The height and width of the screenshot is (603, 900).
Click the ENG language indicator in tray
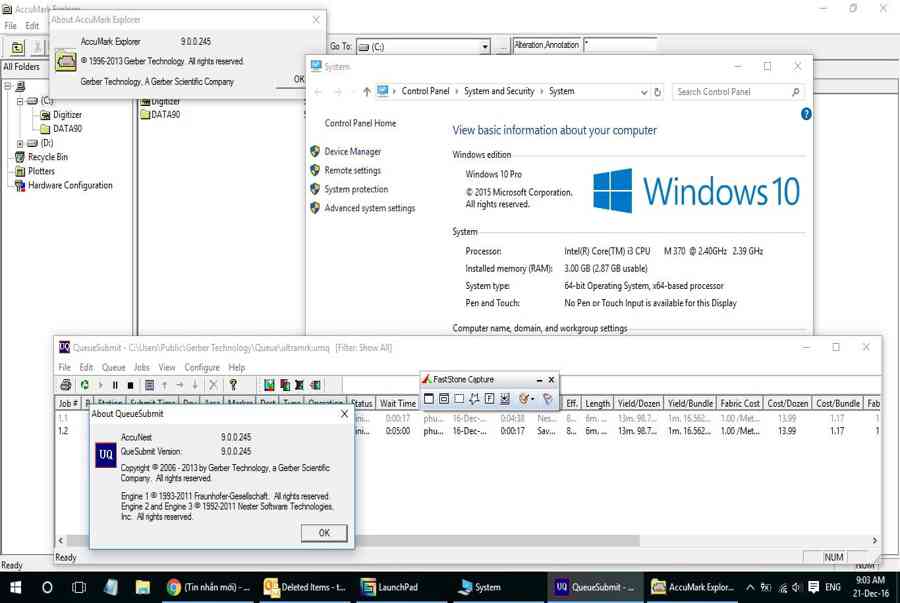(x=833, y=587)
